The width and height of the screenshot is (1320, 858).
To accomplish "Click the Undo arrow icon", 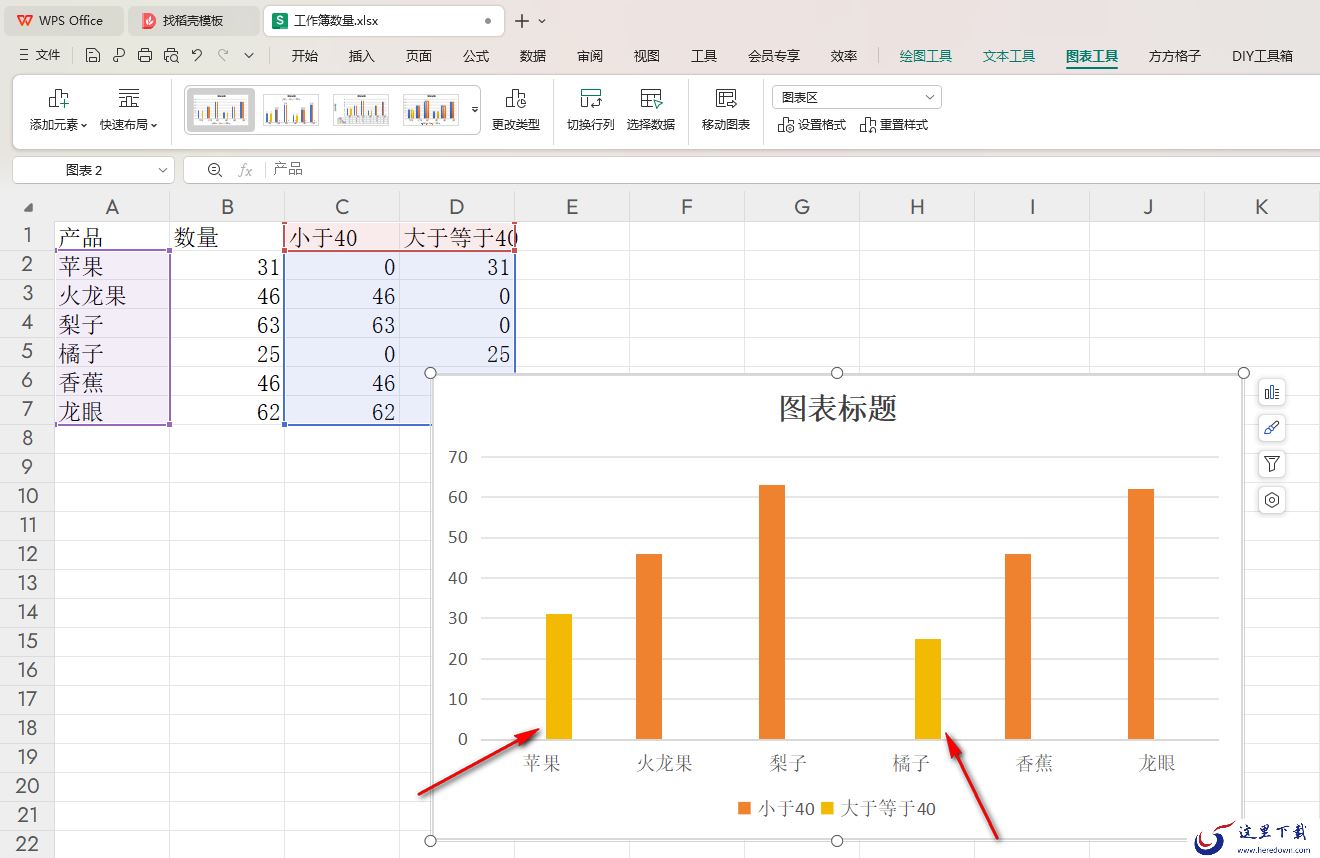I will 197,56.
